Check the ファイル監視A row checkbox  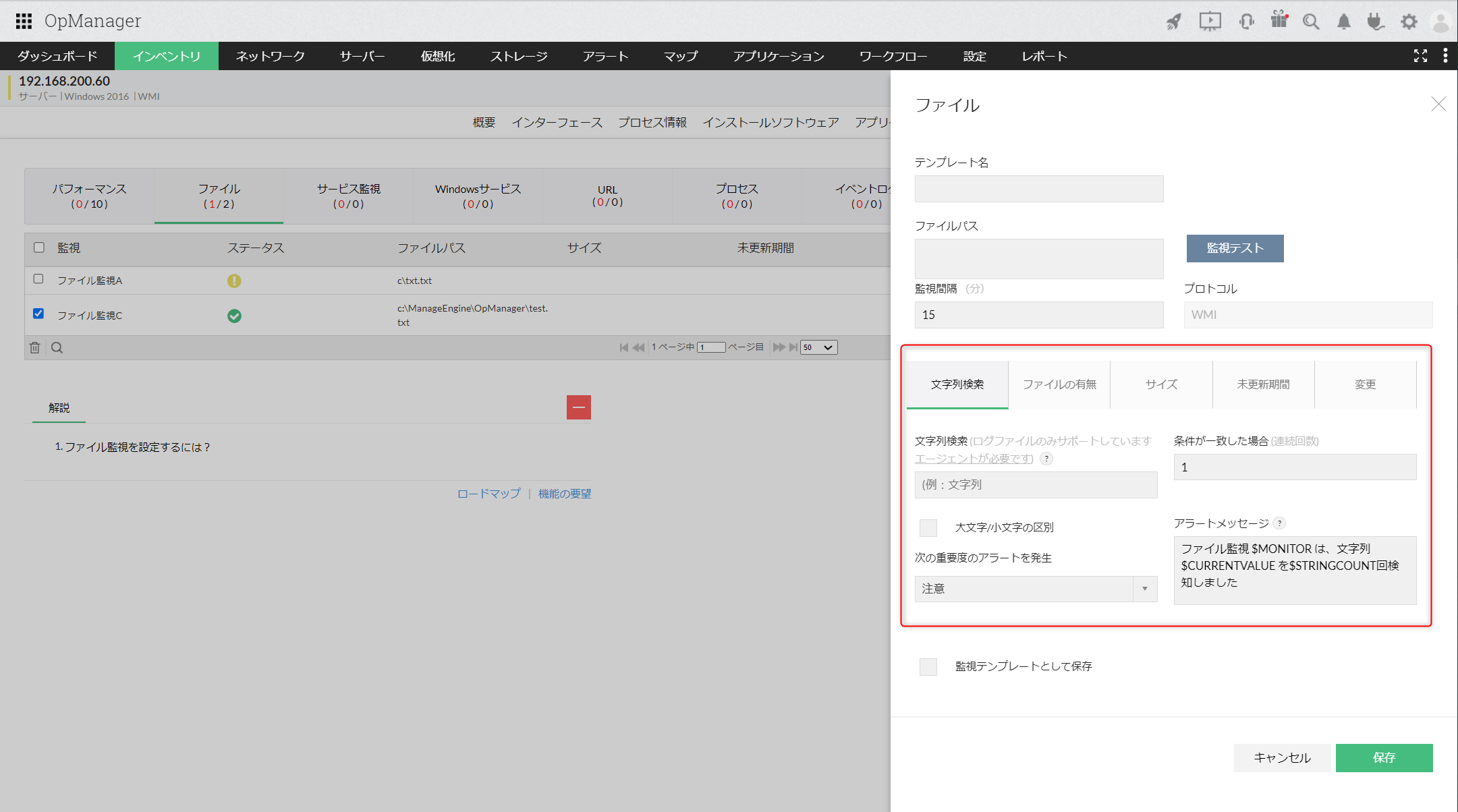(x=38, y=279)
